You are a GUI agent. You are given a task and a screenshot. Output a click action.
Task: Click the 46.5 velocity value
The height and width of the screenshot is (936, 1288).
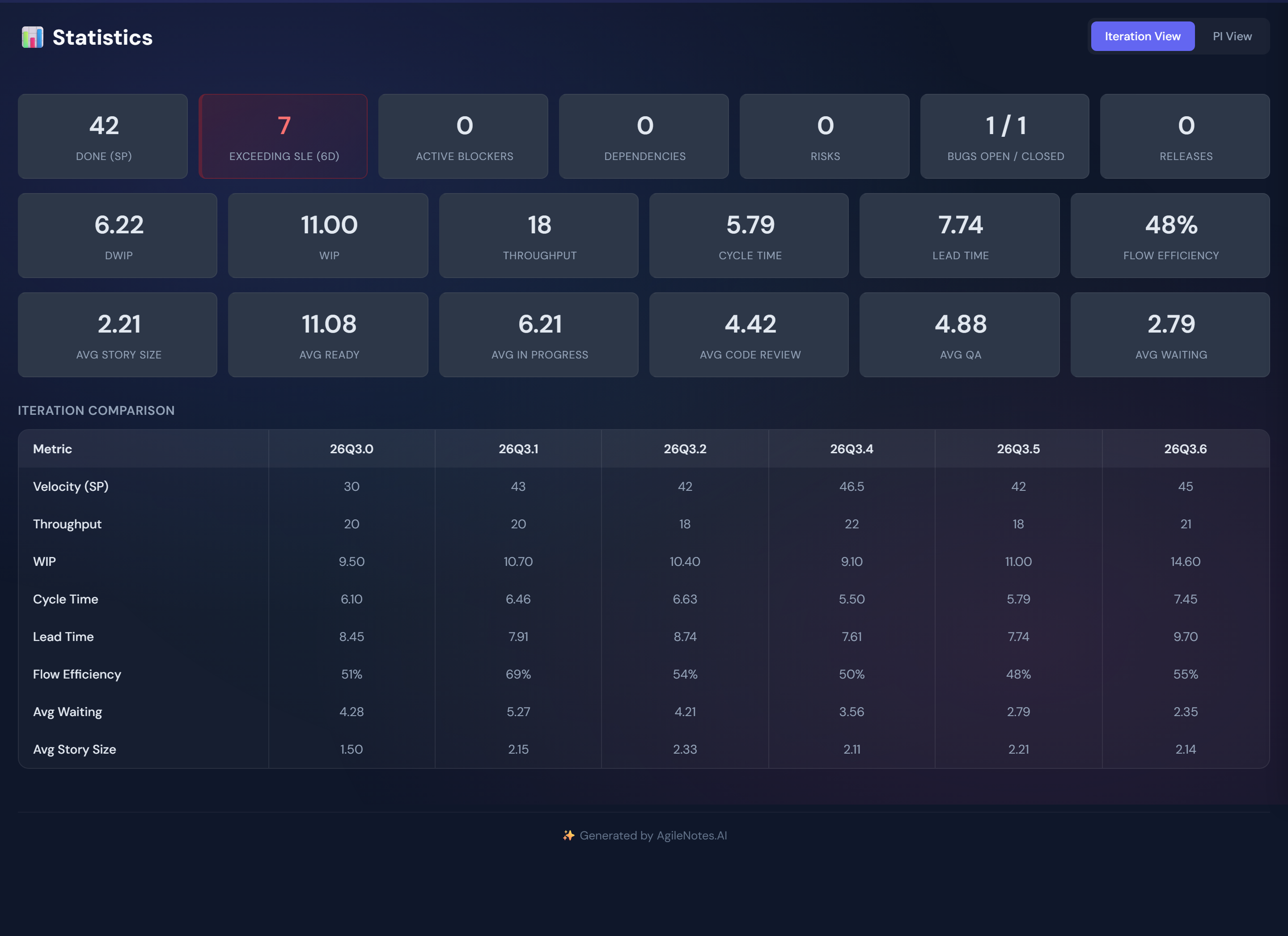click(852, 486)
